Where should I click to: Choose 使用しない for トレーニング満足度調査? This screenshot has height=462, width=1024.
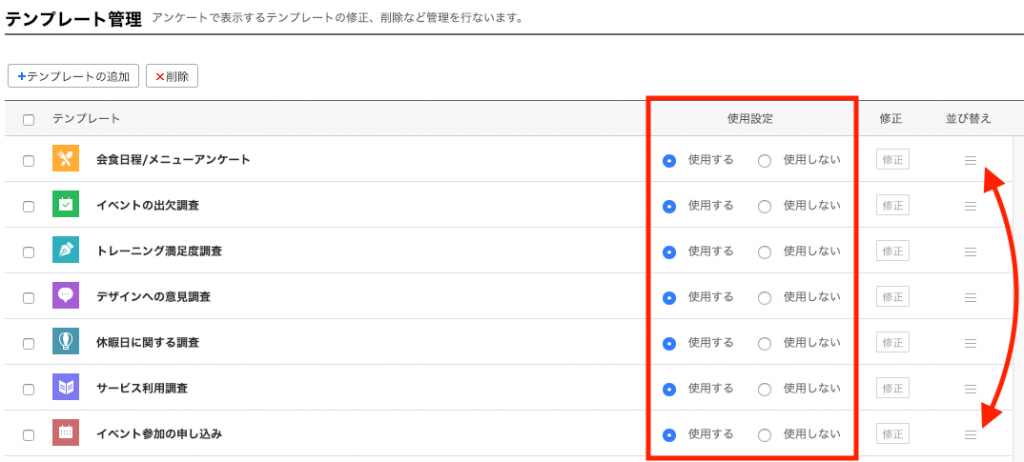(765, 252)
